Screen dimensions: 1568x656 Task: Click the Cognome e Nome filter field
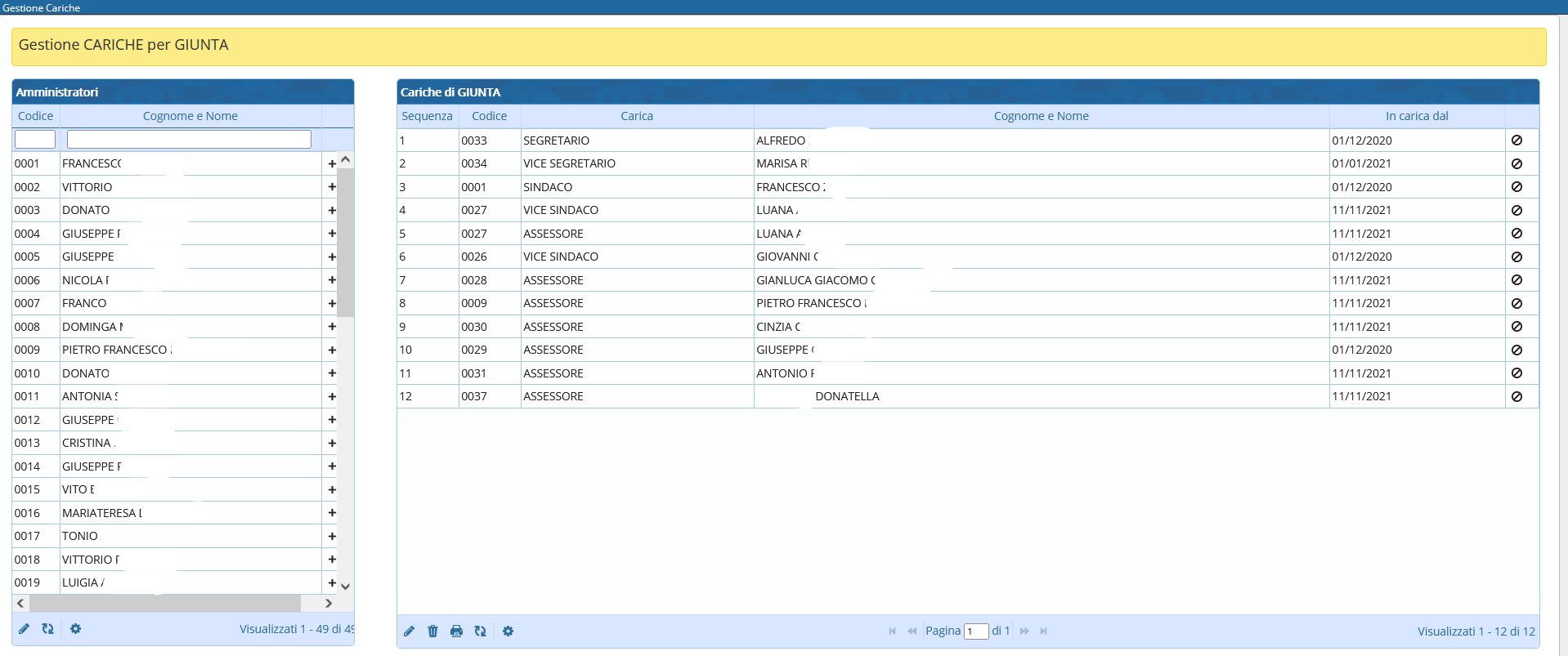[x=189, y=140]
